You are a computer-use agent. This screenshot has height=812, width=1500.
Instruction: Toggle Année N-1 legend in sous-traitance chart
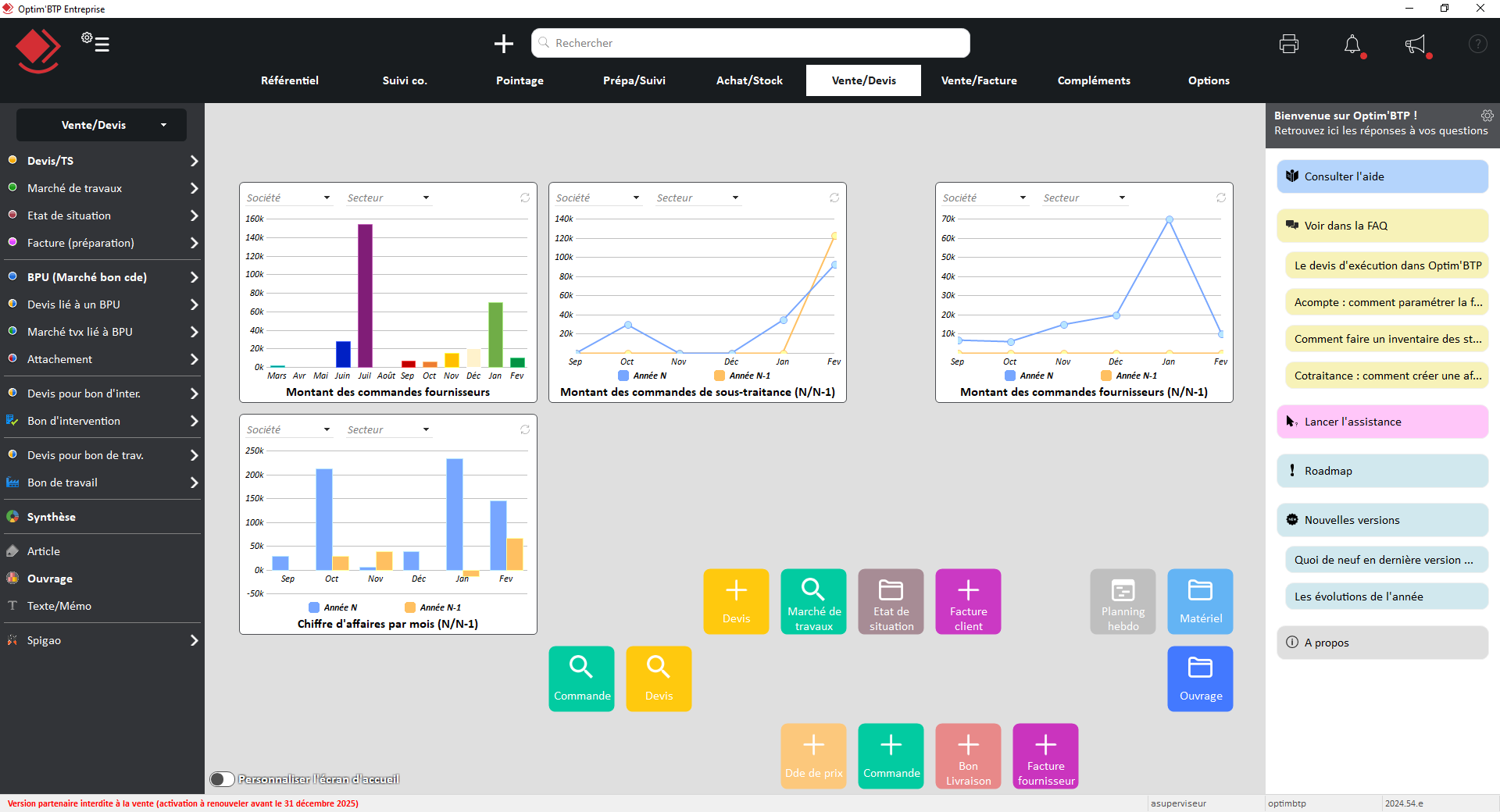742,376
